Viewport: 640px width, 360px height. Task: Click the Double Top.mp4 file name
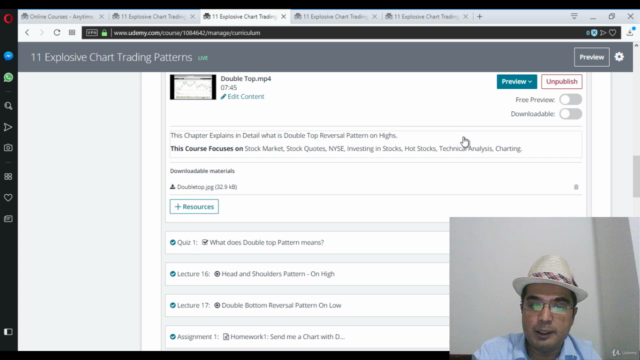pyautogui.click(x=246, y=78)
